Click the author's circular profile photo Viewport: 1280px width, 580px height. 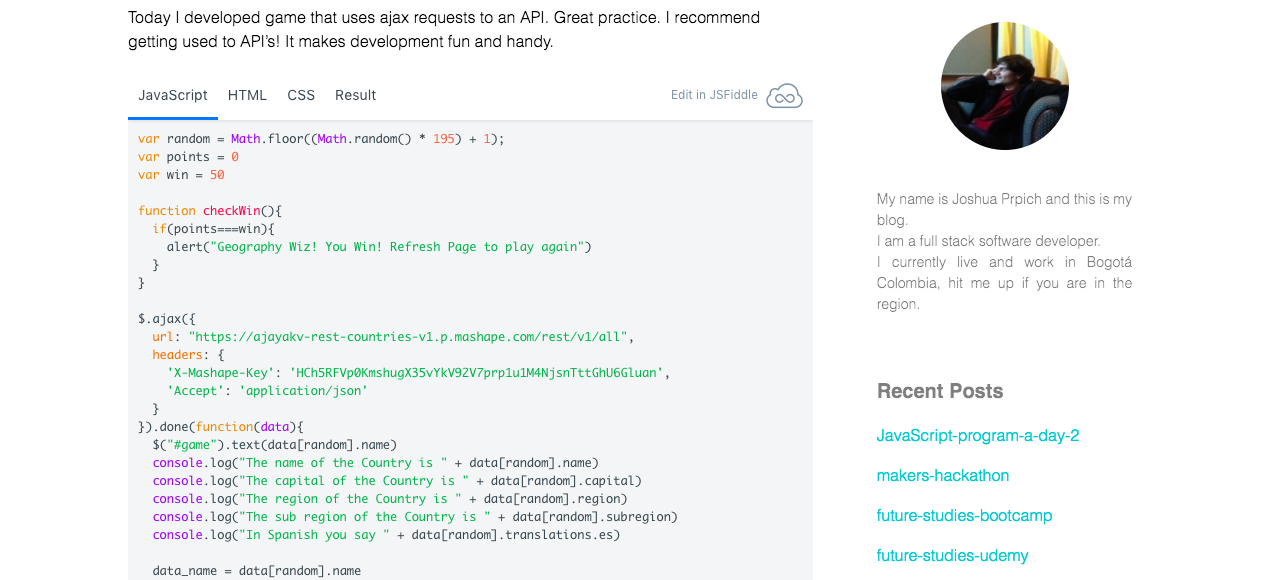click(1004, 86)
